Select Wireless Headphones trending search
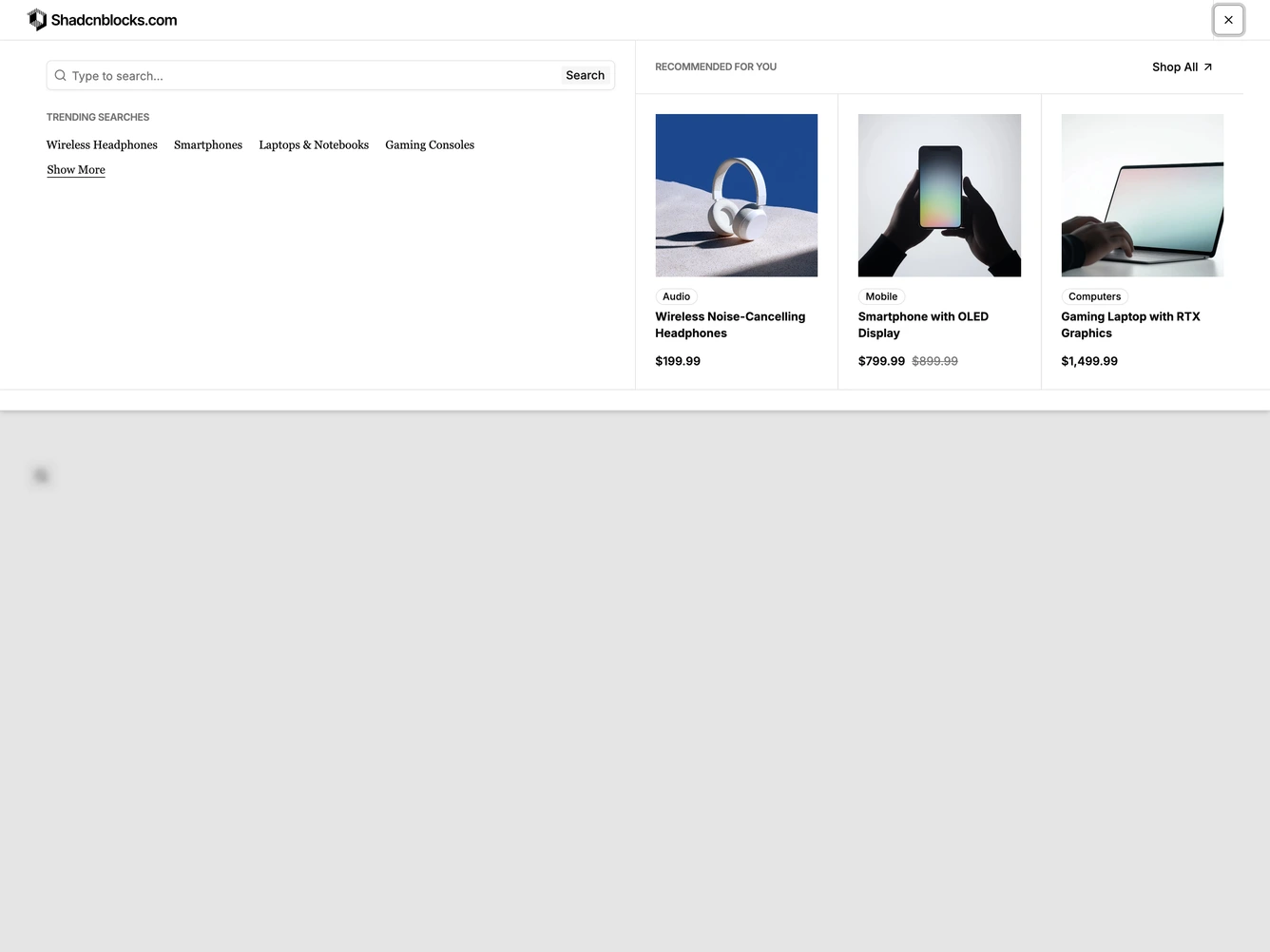The image size is (1270, 952). click(102, 145)
